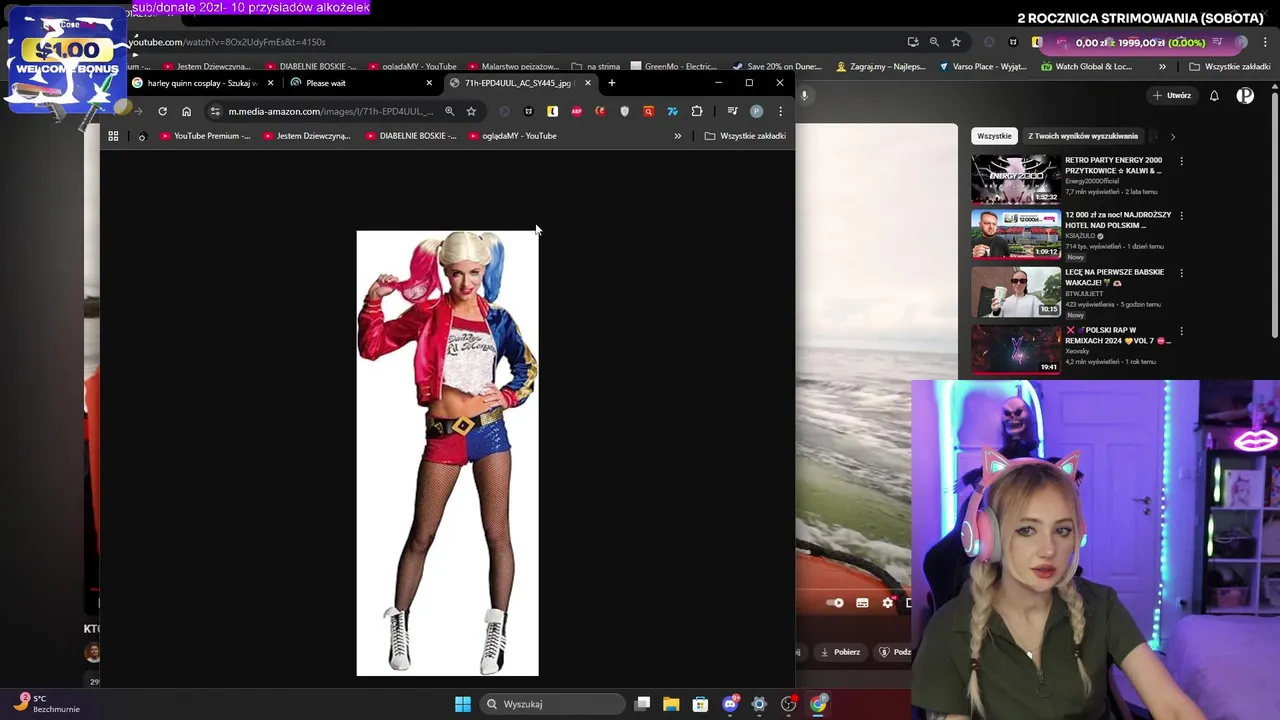Open Jestem Dziewczyną bookmark in front window

307,136
